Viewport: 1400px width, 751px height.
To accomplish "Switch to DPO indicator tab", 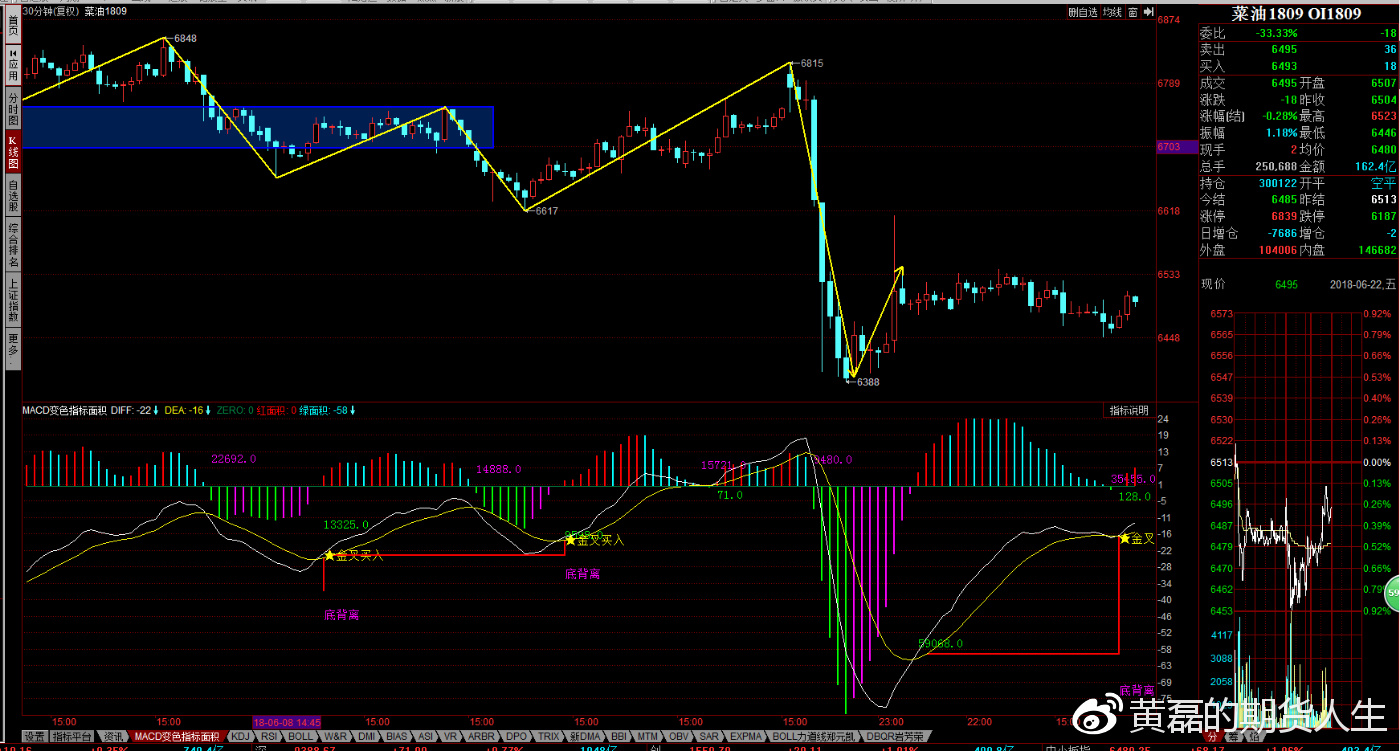I will [x=516, y=736].
